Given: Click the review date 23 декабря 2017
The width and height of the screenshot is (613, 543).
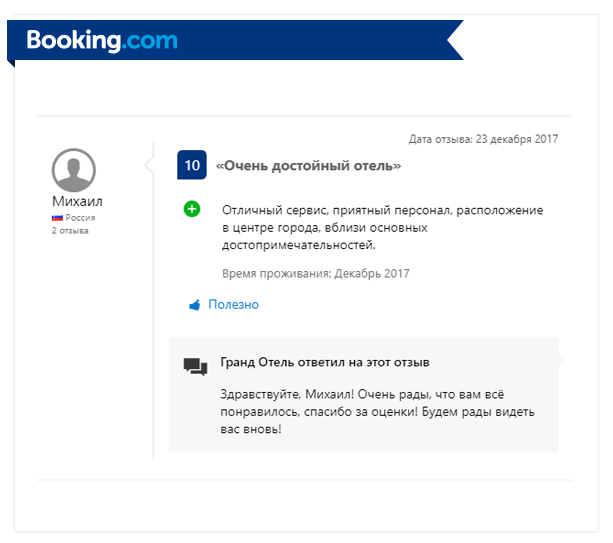Looking at the screenshot, I should [517, 139].
